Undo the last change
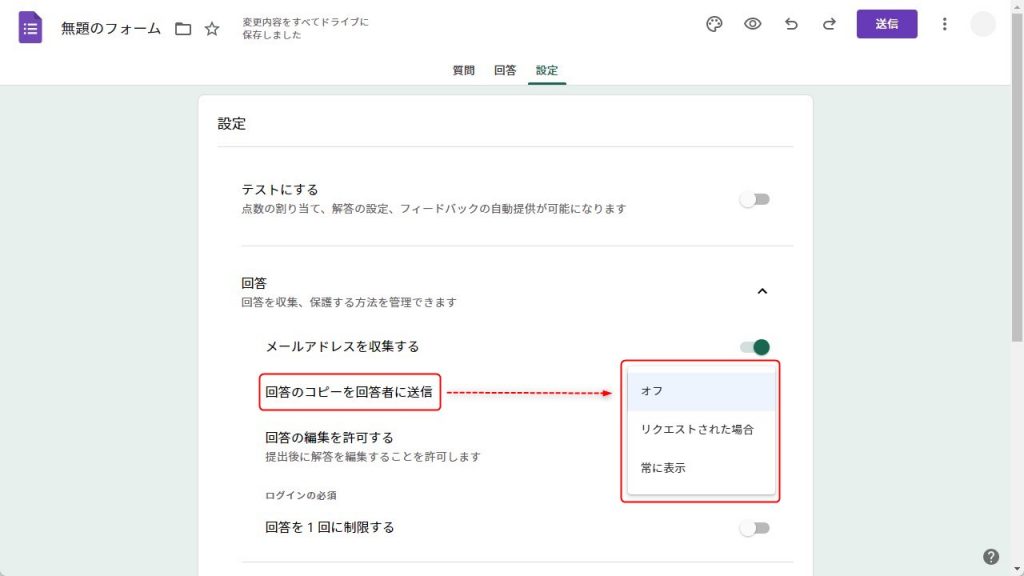This screenshot has width=1024, height=576. point(791,24)
